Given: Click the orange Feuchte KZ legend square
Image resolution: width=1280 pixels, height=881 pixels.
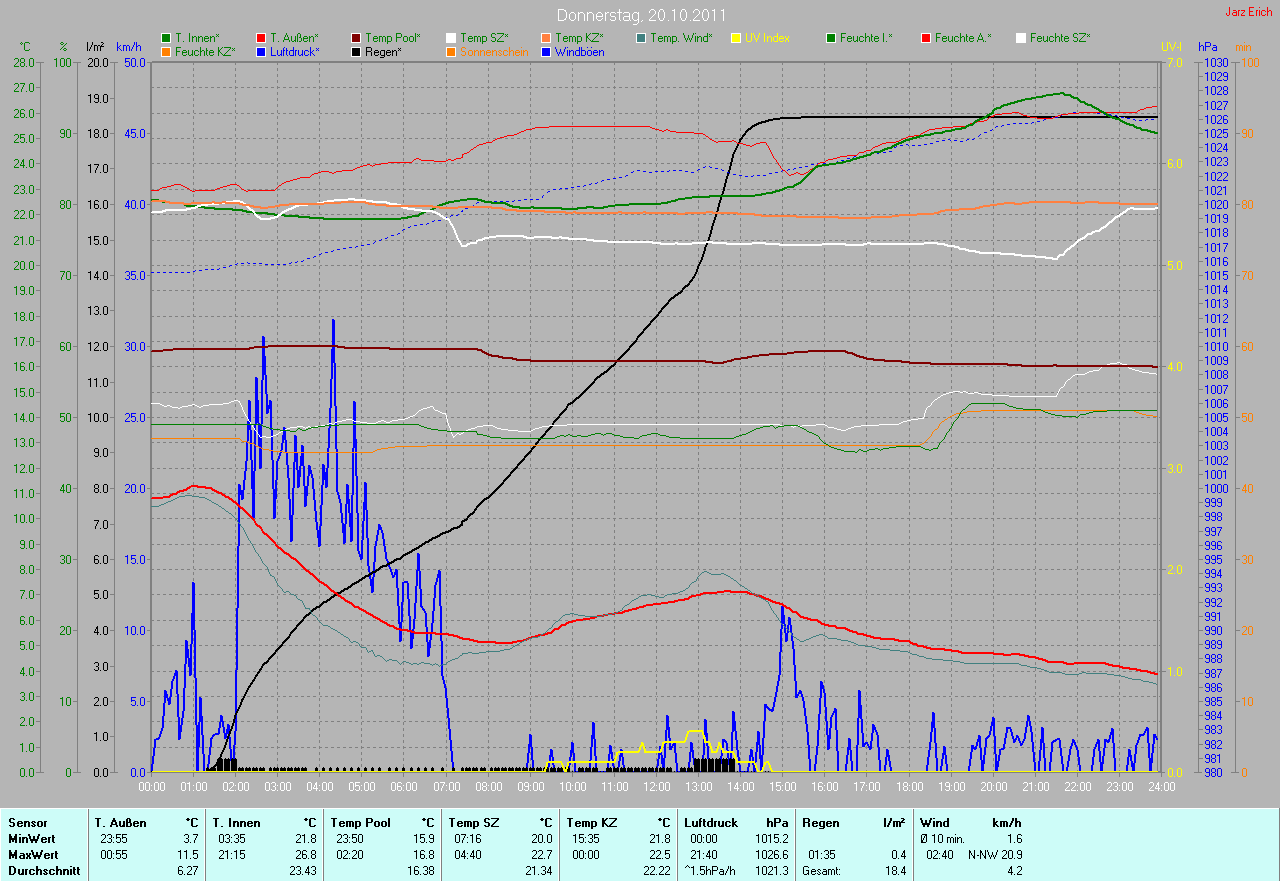Looking at the screenshot, I should tap(166, 51).
